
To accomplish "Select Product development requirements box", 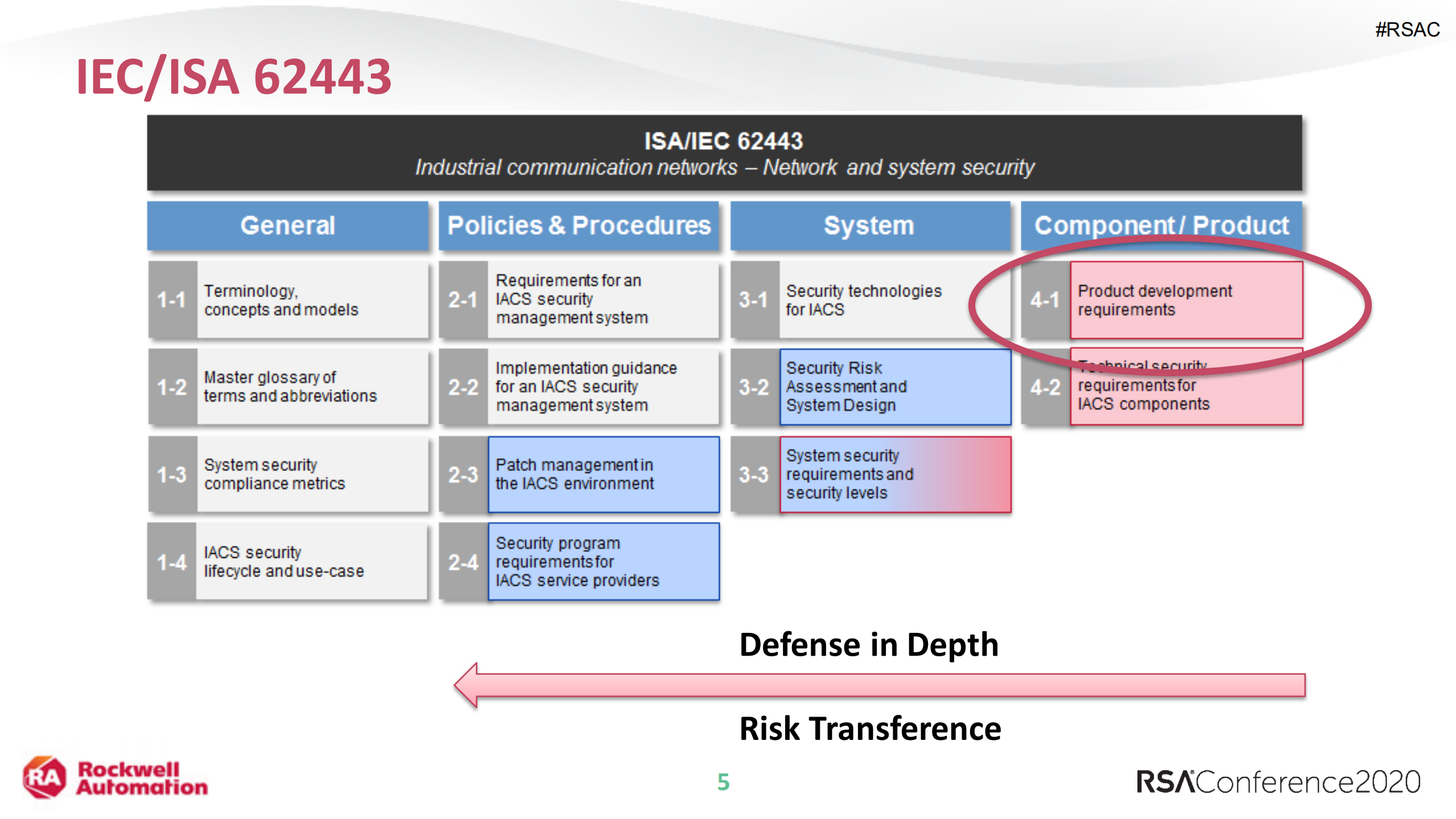I will 1186,300.
